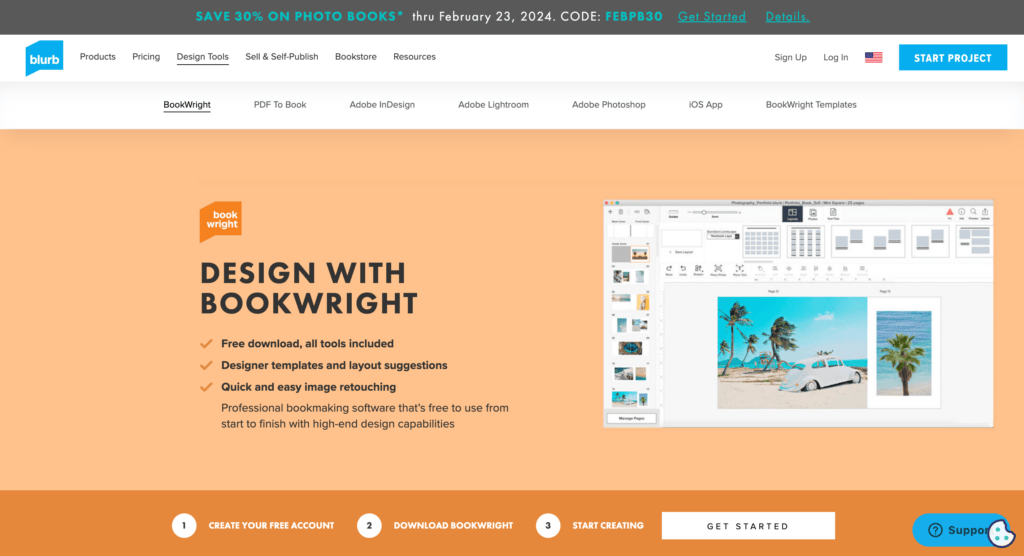Screen dimensions: 1024x556
Task: Click the BookWright orange logo badge
Action: pyautogui.click(x=221, y=221)
